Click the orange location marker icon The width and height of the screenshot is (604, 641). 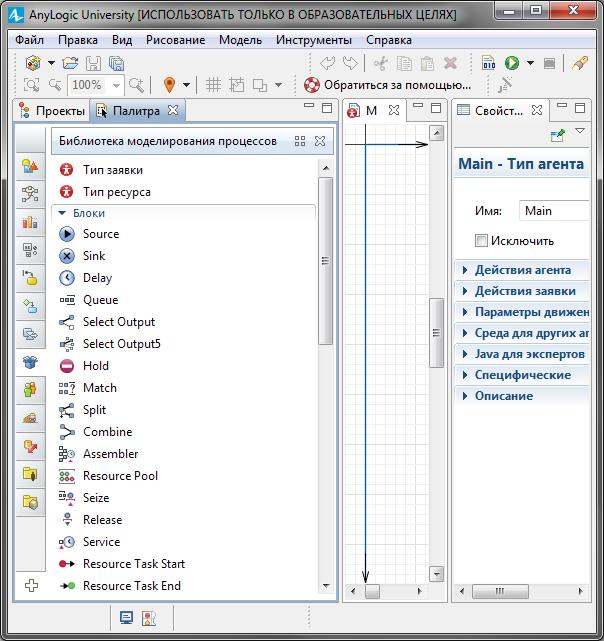169,85
